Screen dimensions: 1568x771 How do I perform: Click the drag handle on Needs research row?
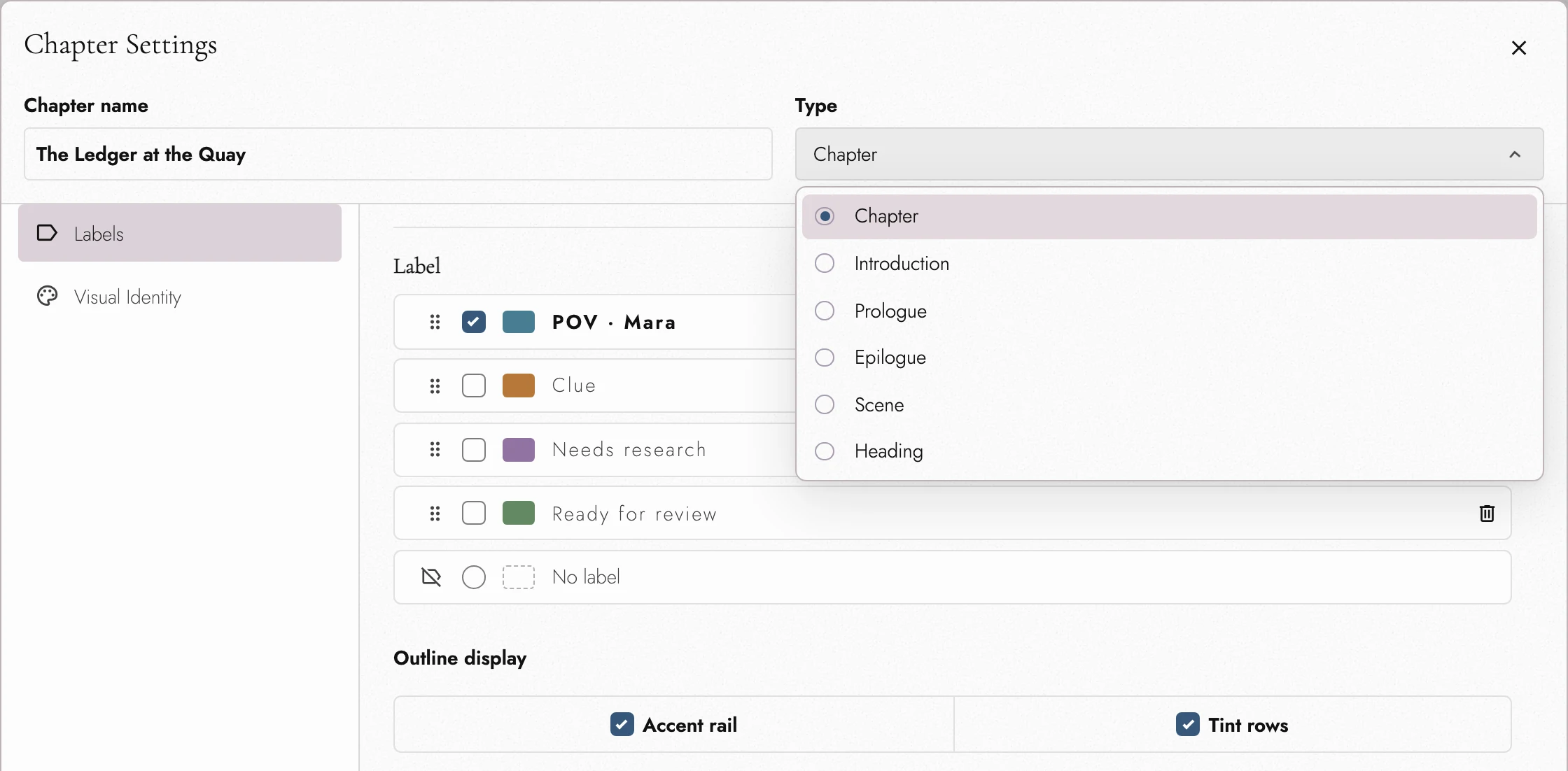pyautogui.click(x=435, y=449)
